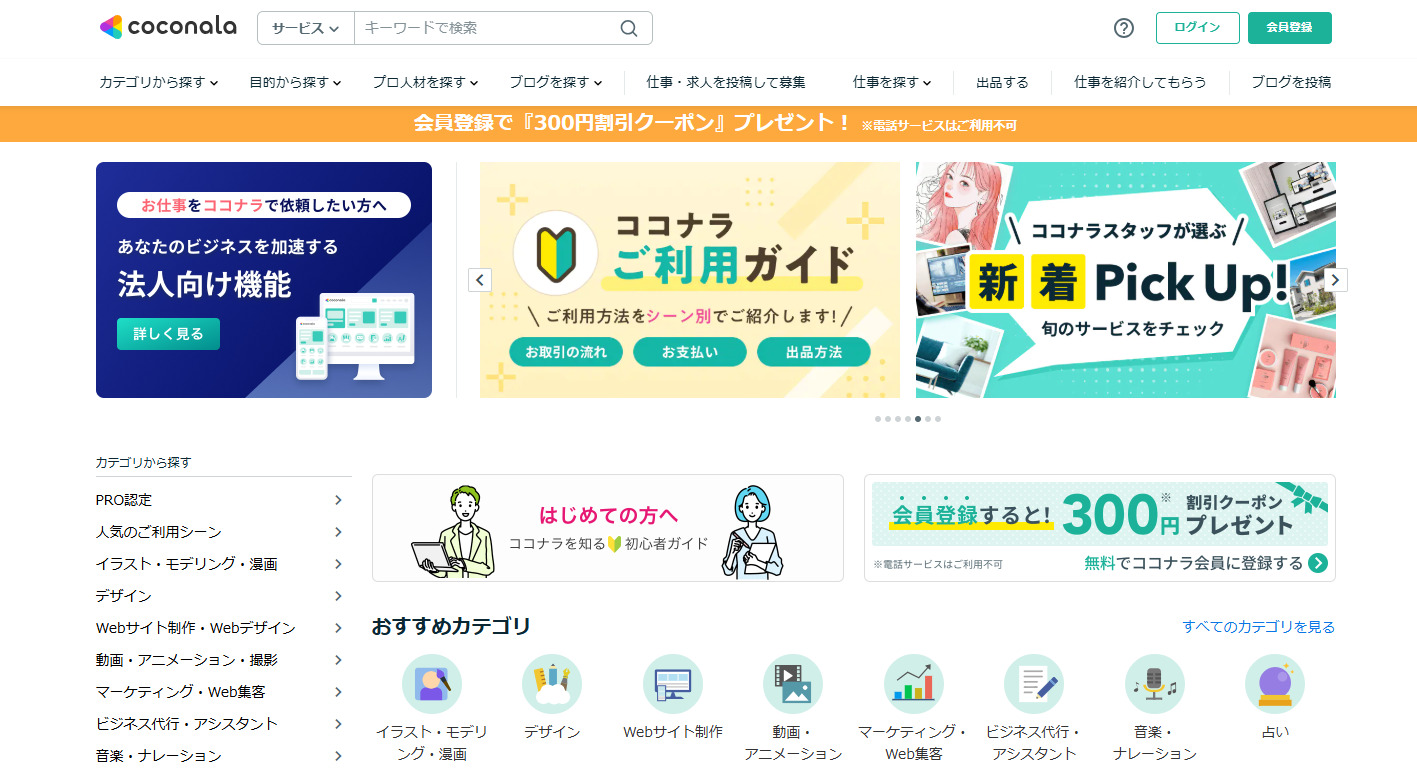This screenshot has width=1417, height=779.
Task: Open 出品する in the navigation
Action: pos(1002,82)
